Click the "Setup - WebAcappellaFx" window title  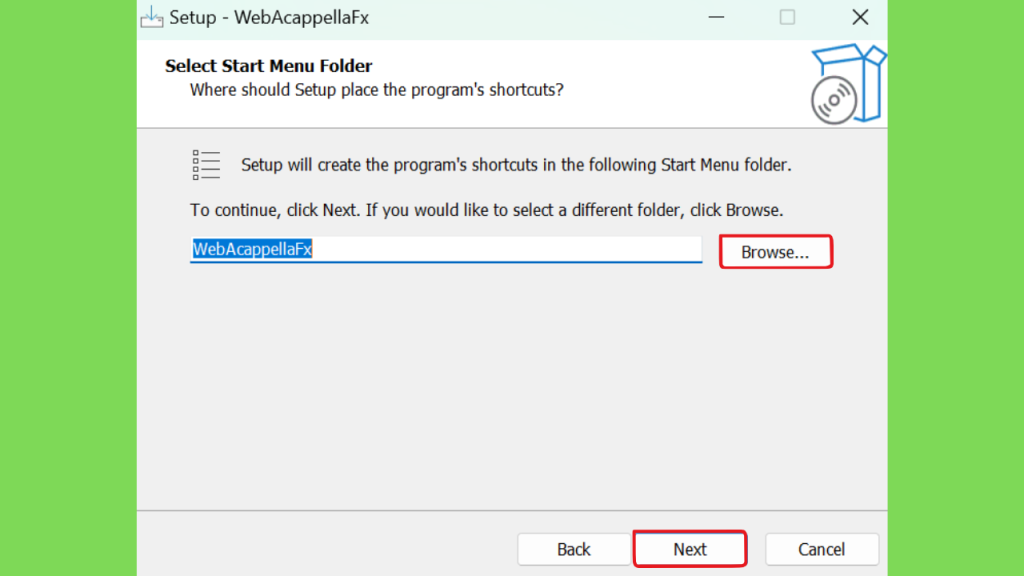pyautogui.click(x=269, y=18)
